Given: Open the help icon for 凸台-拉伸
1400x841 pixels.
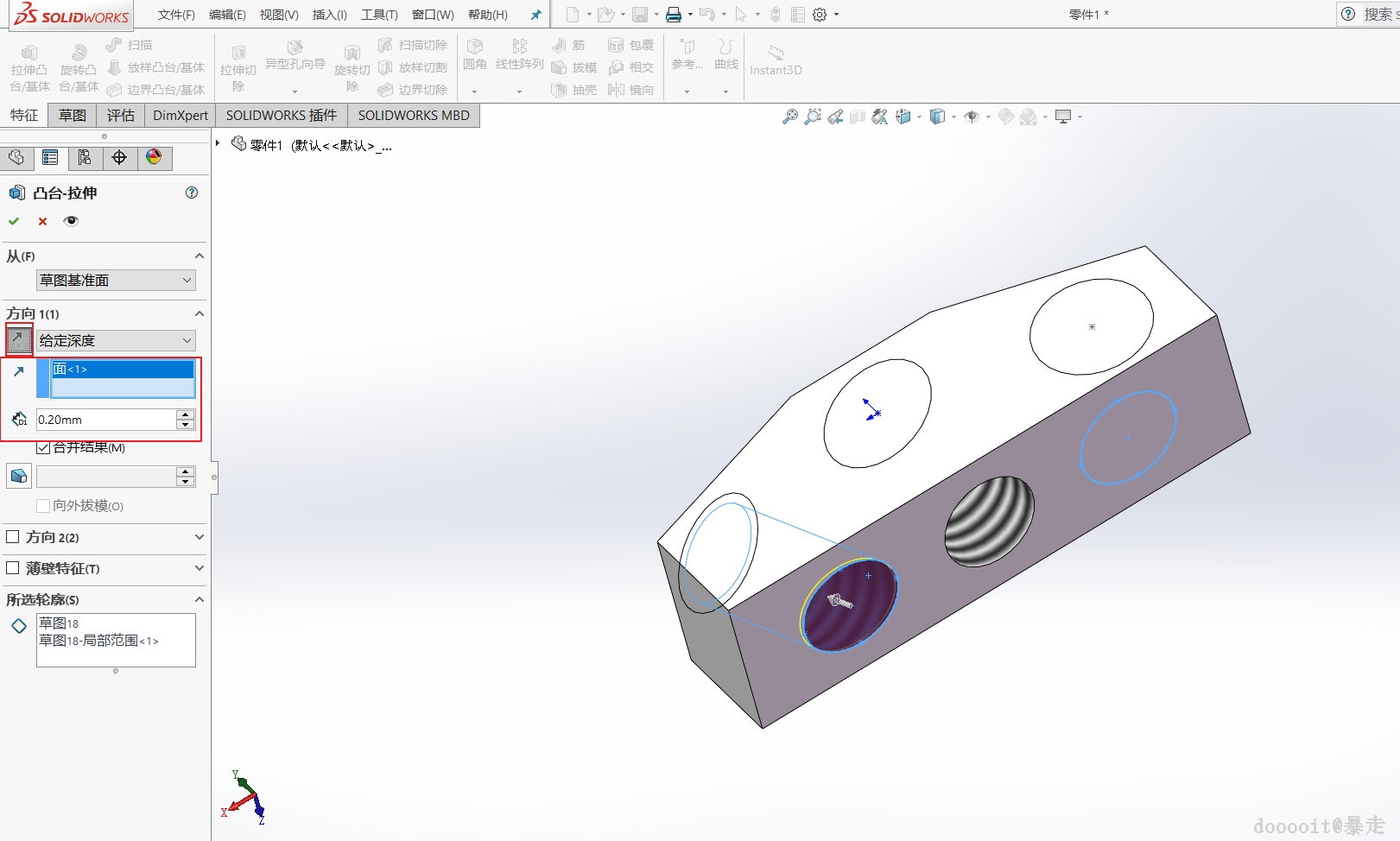Looking at the screenshot, I should pyautogui.click(x=192, y=193).
